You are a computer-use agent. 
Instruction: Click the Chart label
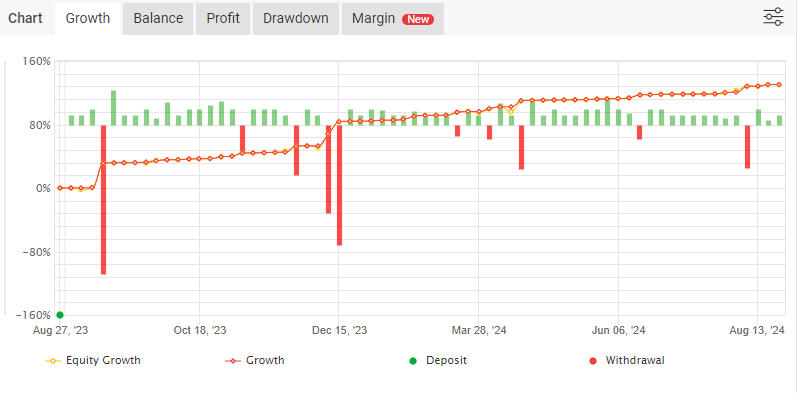coord(25,19)
